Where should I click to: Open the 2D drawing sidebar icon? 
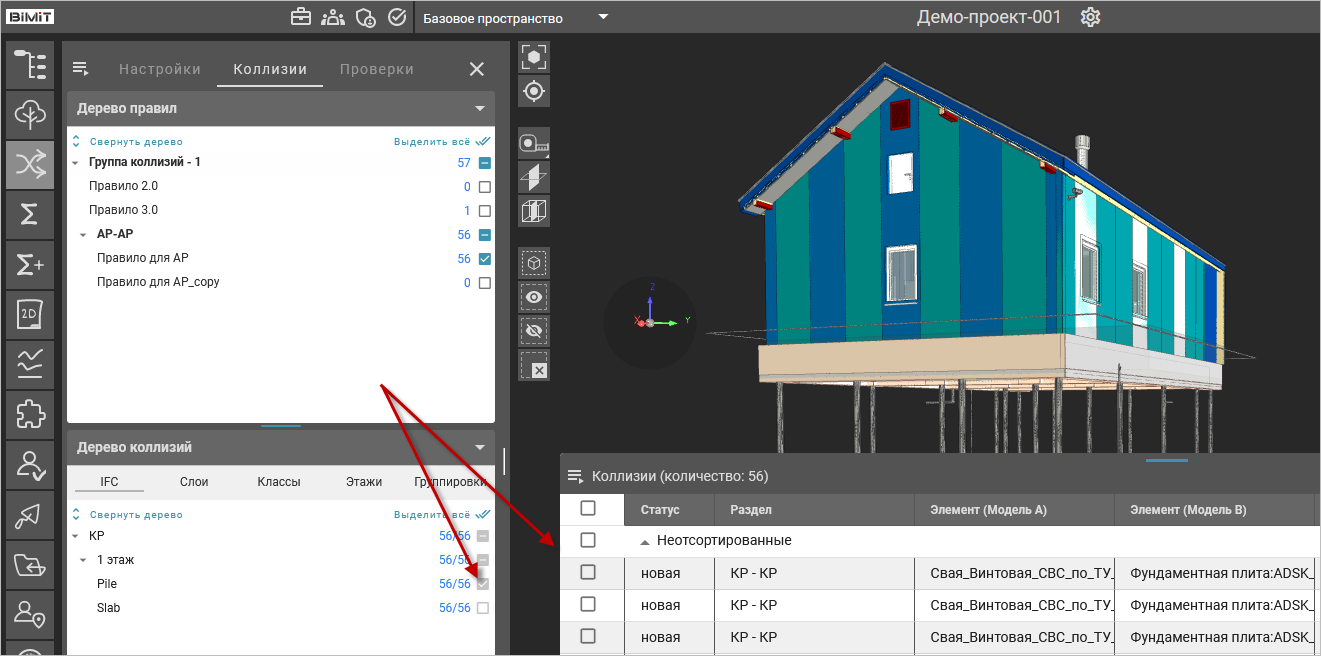[x=30, y=315]
